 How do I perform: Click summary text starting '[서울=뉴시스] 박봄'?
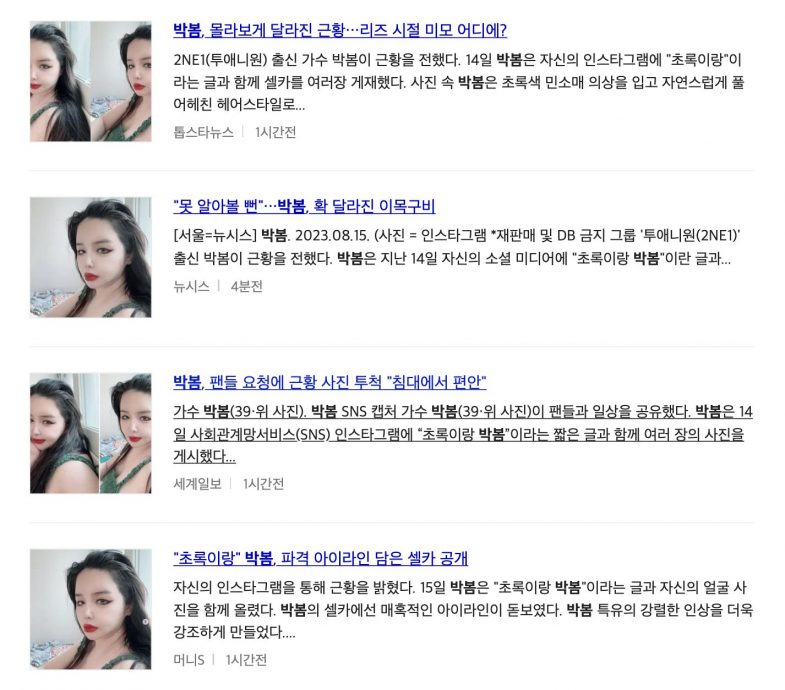[x=457, y=247]
